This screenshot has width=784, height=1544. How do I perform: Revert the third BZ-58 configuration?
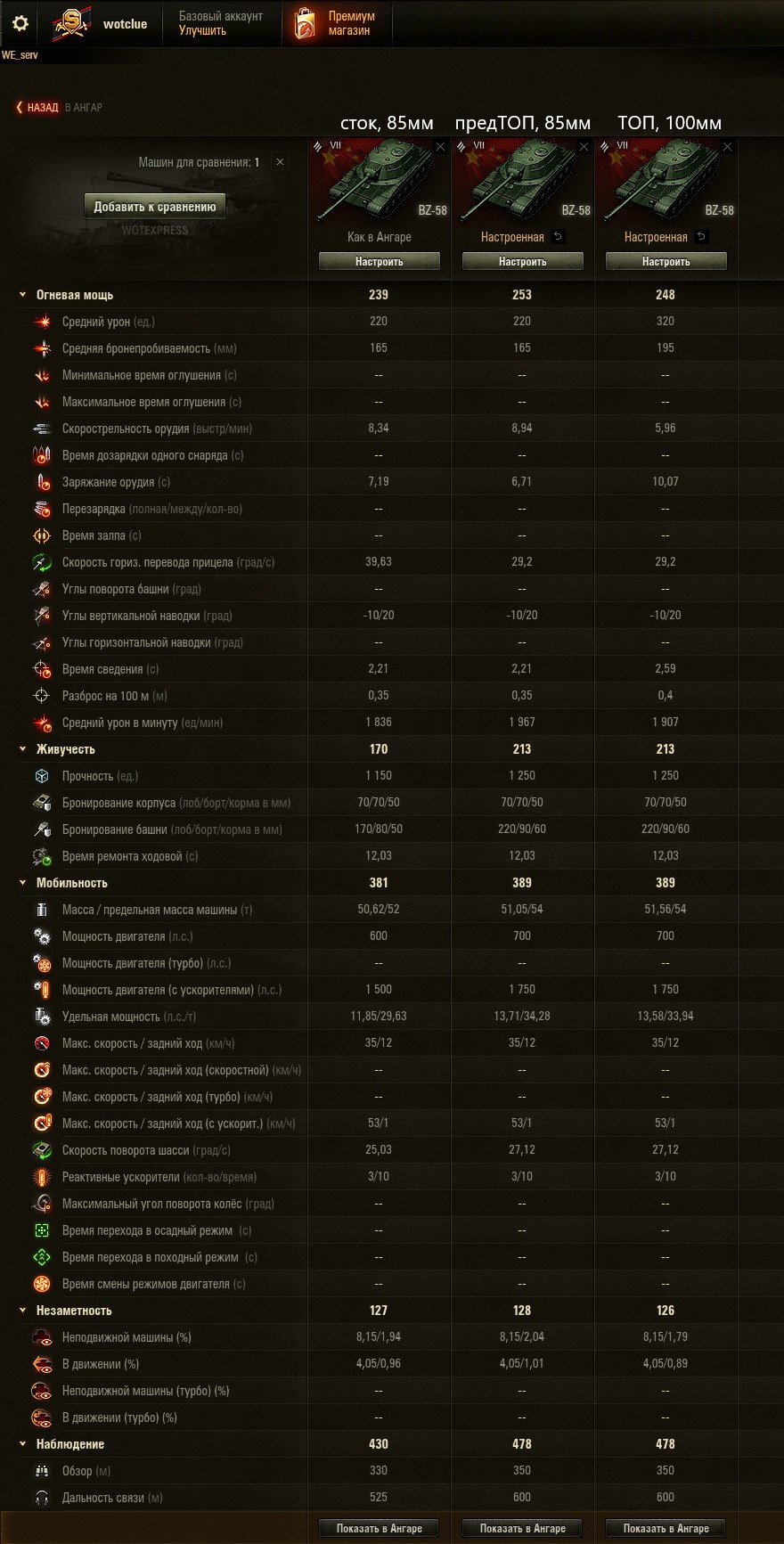coord(701,237)
